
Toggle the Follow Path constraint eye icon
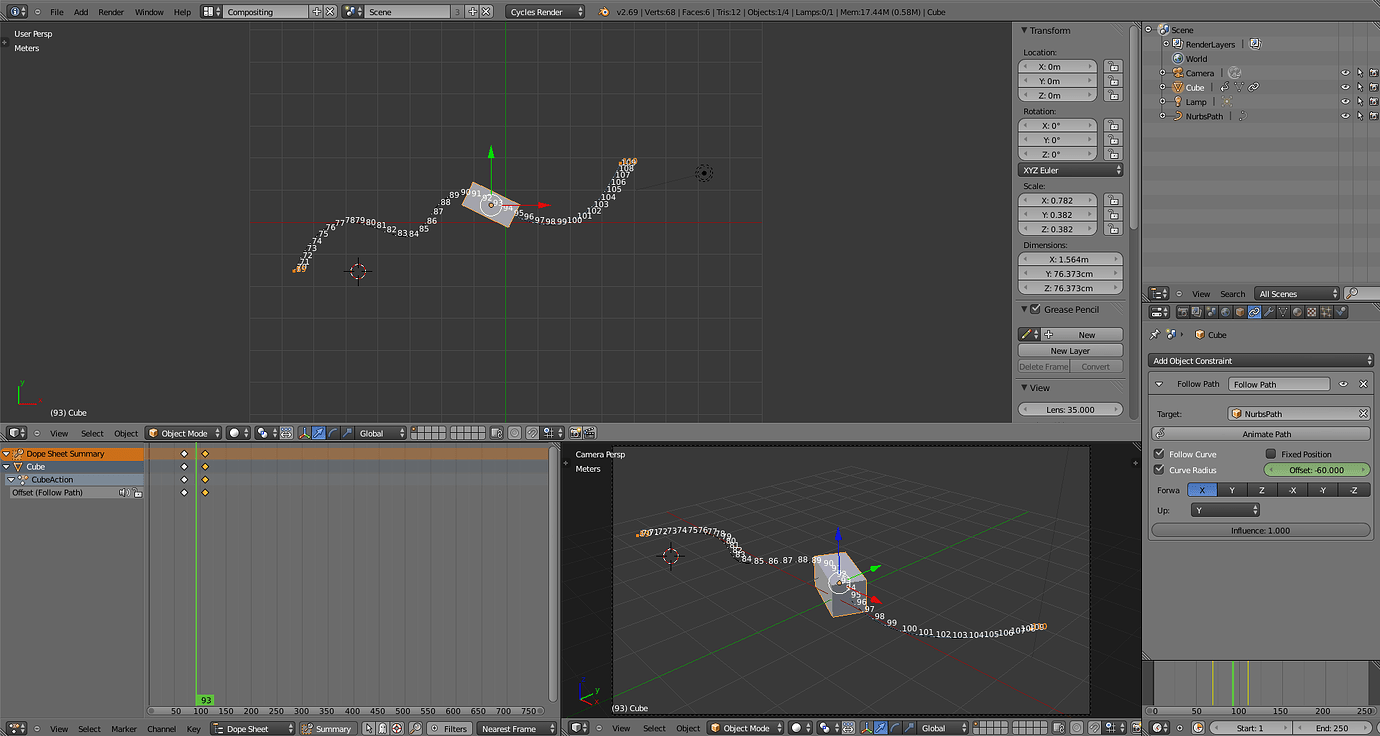coord(1343,384)
